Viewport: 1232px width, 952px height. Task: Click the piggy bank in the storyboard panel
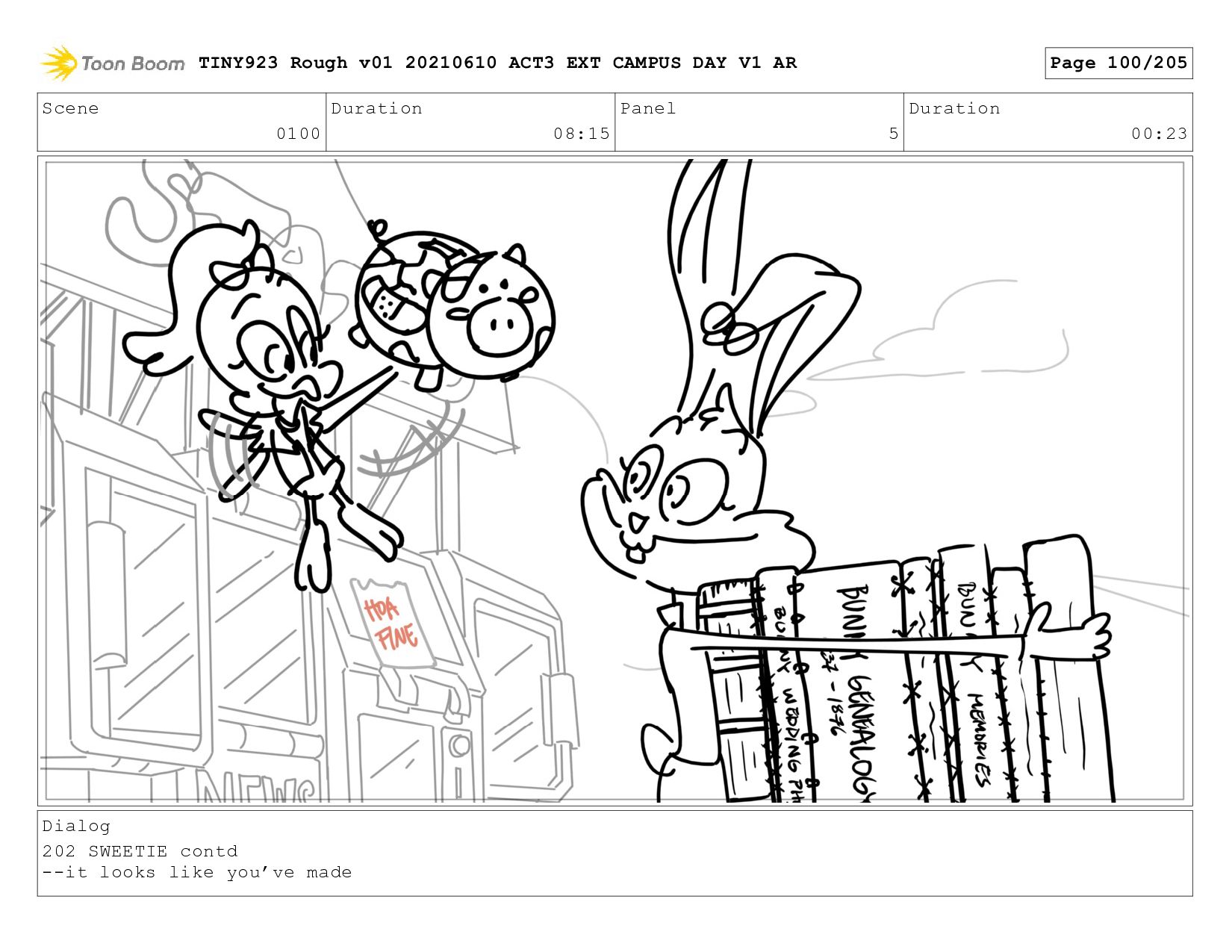pyautogui.click(x=454, y=306)
